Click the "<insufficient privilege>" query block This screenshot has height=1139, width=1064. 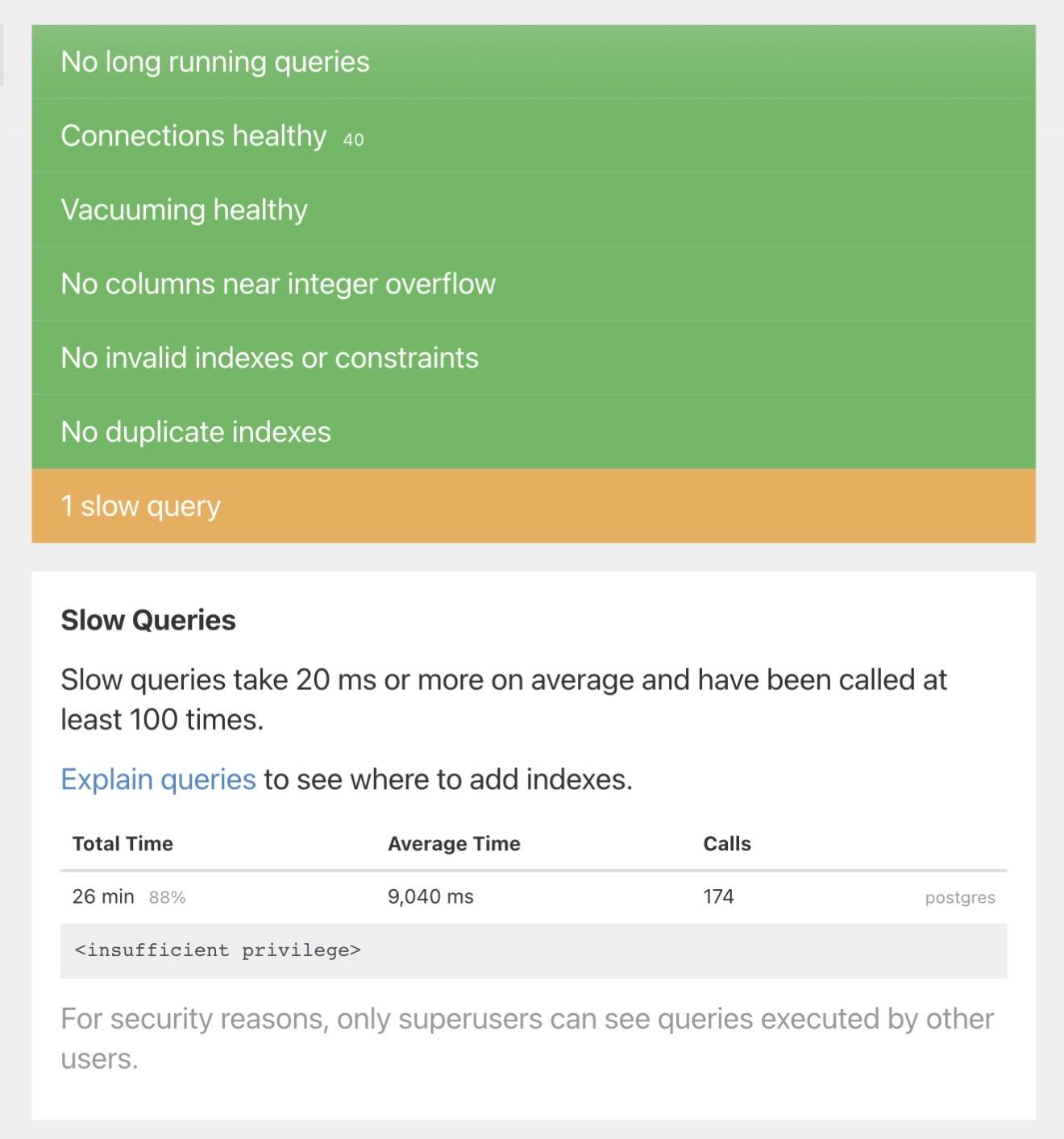coord(218,950)
